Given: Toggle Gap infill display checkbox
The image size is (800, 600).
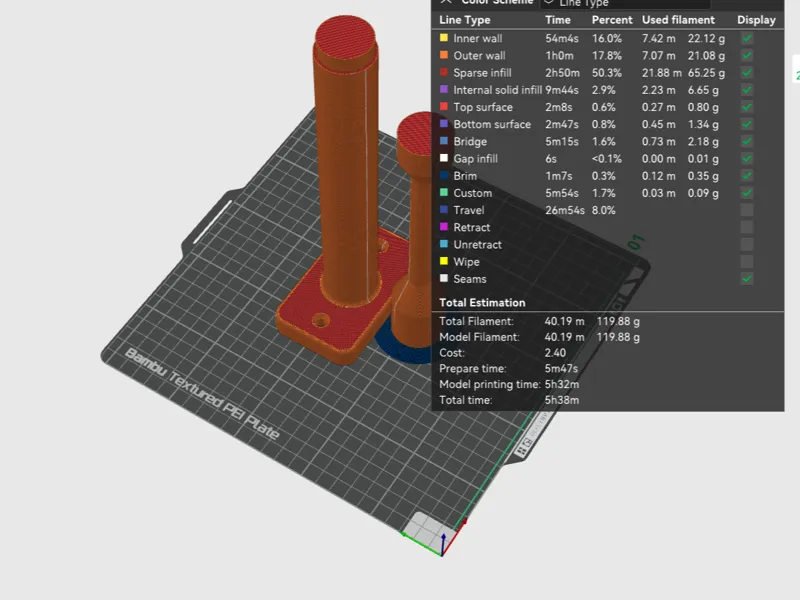Looking at the screenshot, I should pyautogui.click(x=746, y=159).
